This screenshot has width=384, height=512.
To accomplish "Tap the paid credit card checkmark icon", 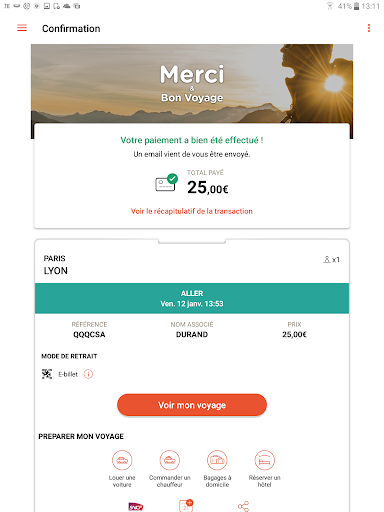I will tap(166, 183).
